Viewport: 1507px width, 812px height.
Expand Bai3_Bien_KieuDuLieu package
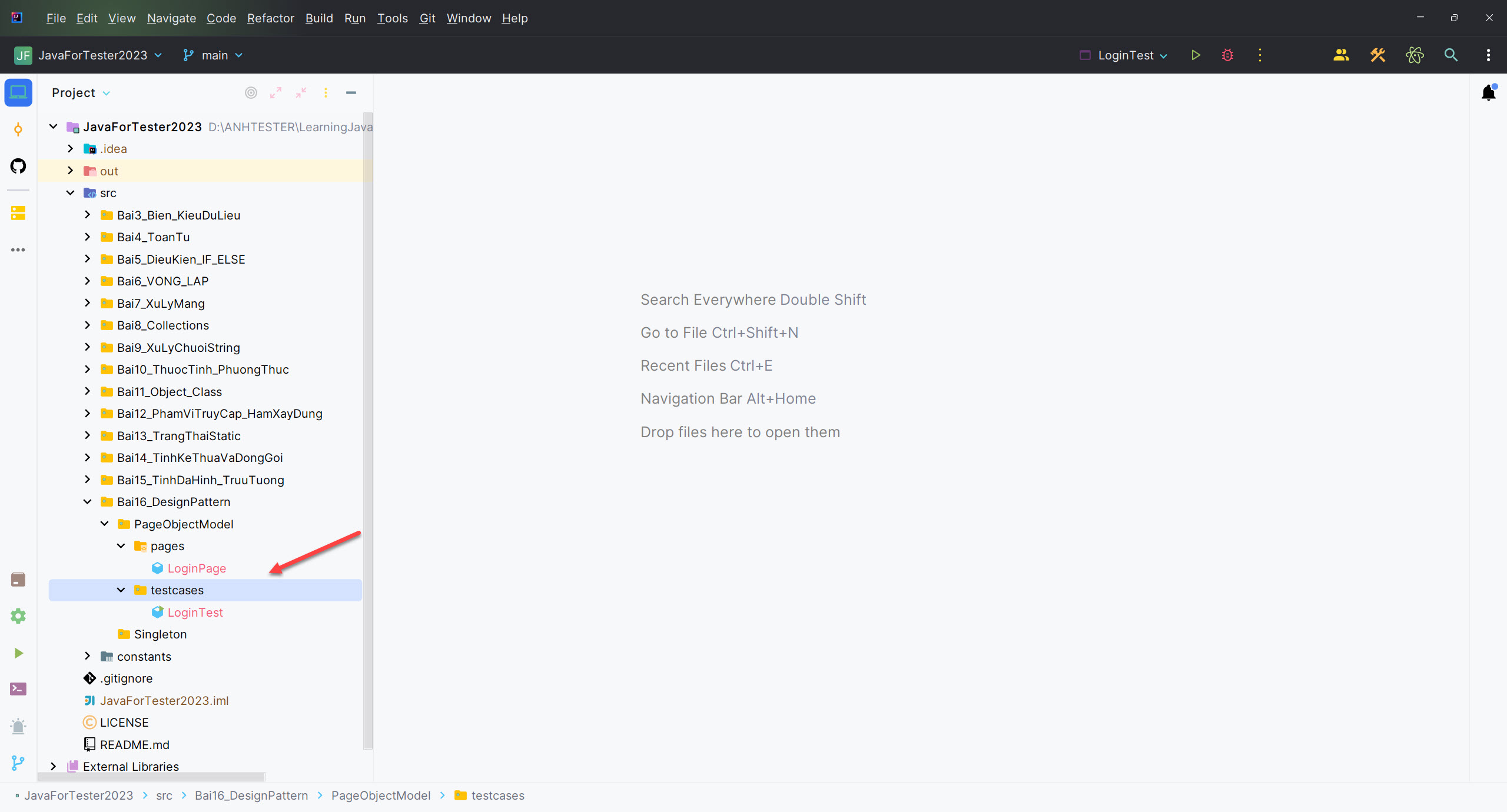pyautogui.click(x=88, y=215)
